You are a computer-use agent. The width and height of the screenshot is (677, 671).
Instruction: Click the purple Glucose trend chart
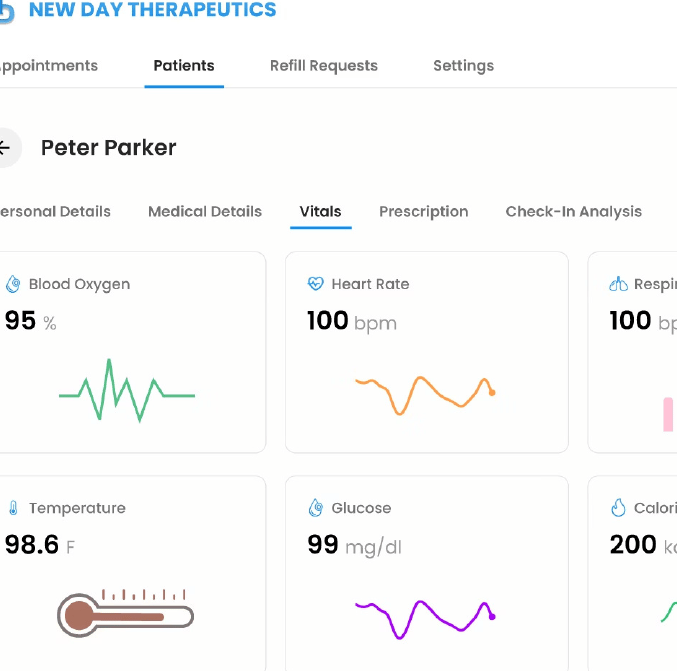click(425, 619)
